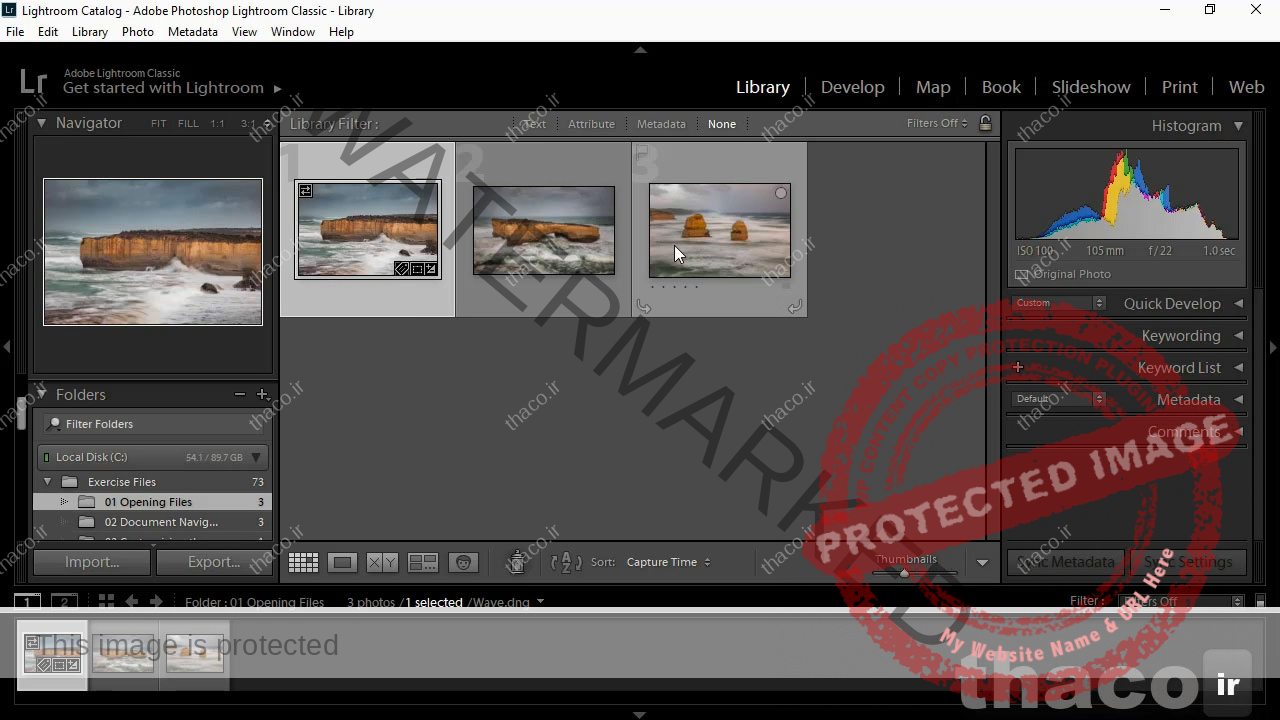Viewport: 1280px width, 720px height.
Task: Switch to Loupe view
Action: [342, 563]
